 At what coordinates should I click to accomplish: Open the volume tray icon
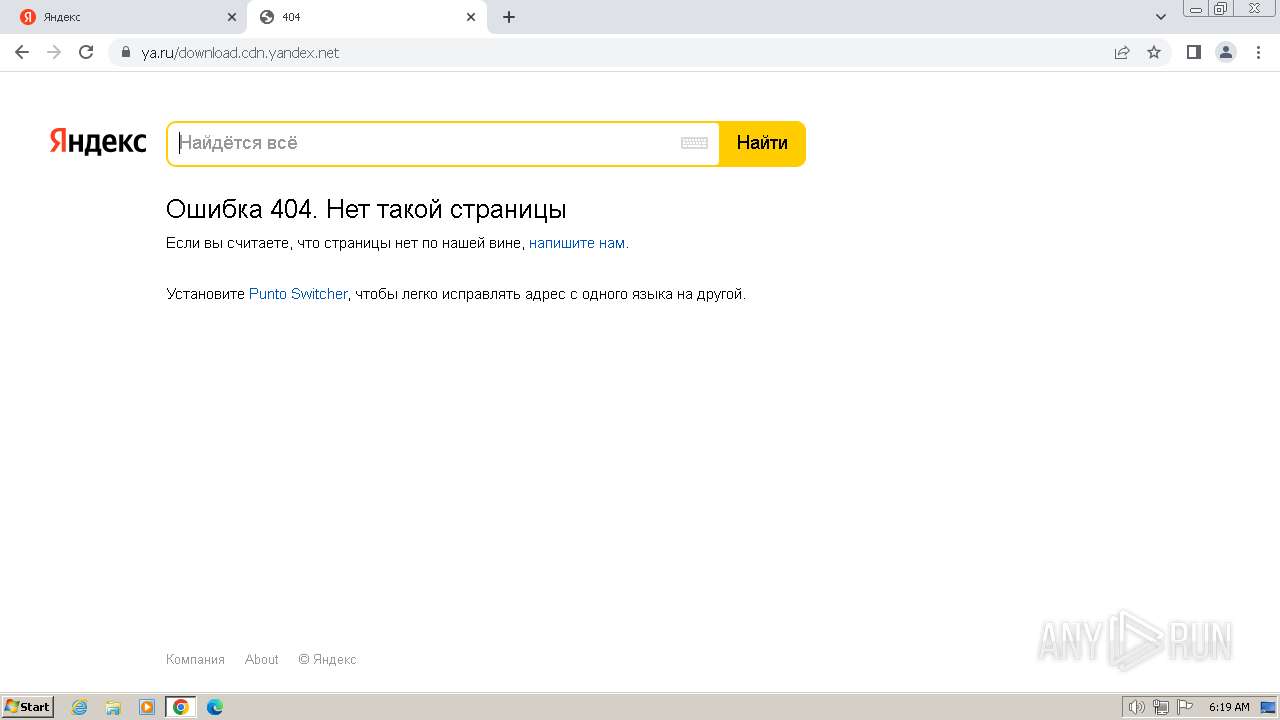pyautogui.click(x=1136, y=707)
